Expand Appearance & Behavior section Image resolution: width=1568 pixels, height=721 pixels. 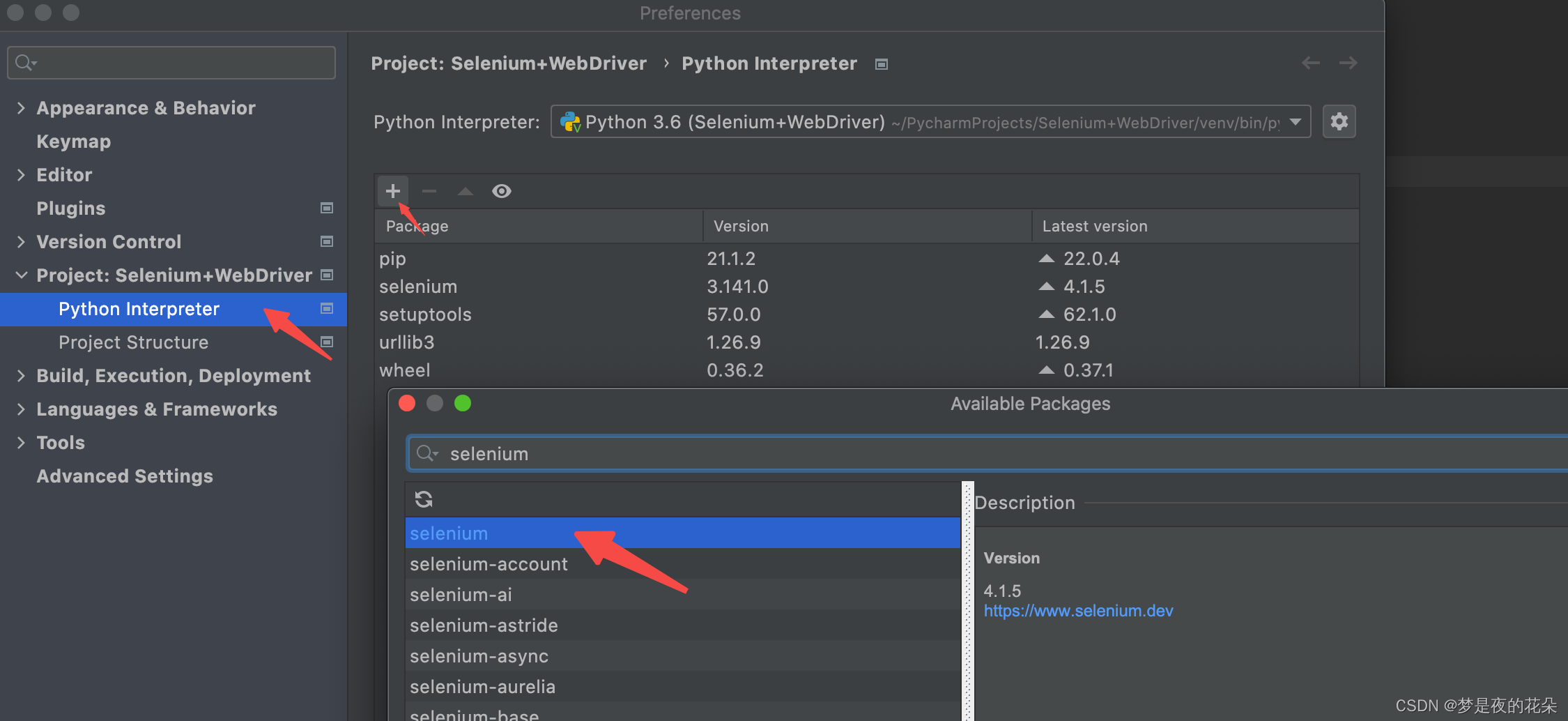(21, 108)
